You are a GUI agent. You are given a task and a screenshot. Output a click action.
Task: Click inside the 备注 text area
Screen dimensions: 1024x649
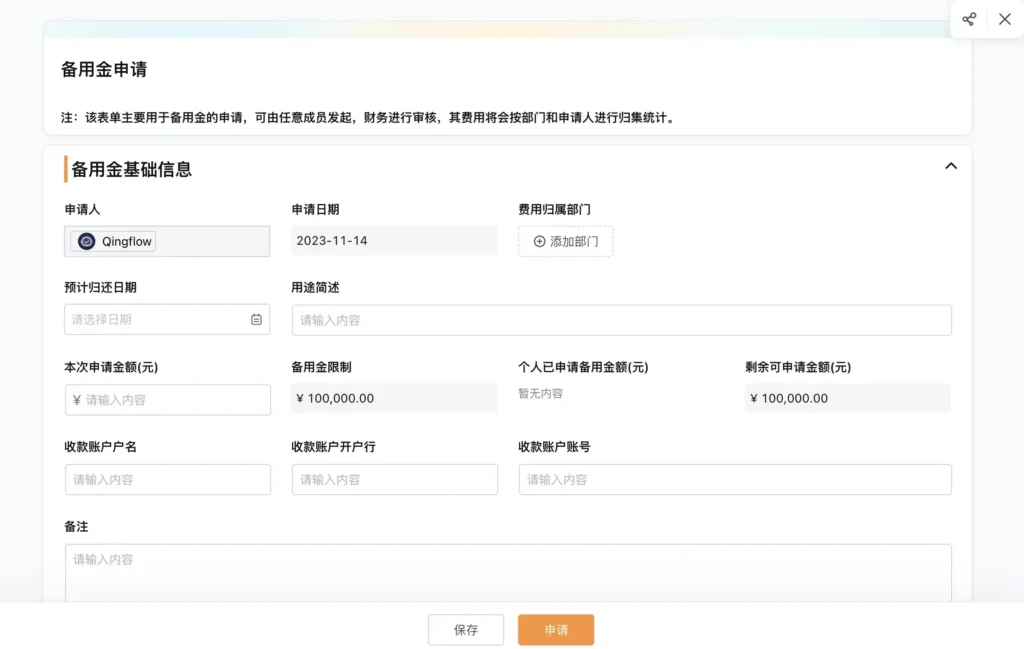[x=508, y=572]
